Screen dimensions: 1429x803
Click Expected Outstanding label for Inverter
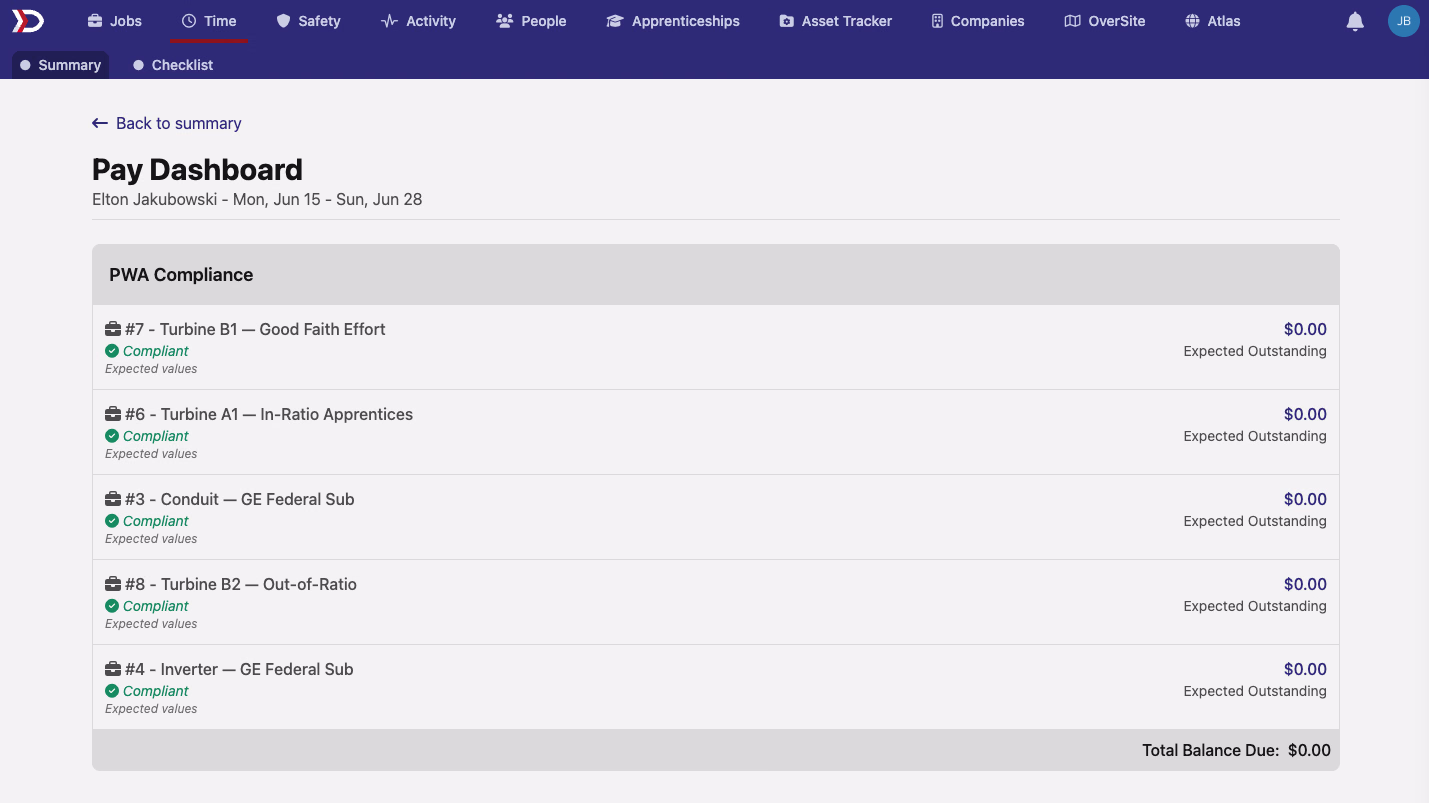1255,691
